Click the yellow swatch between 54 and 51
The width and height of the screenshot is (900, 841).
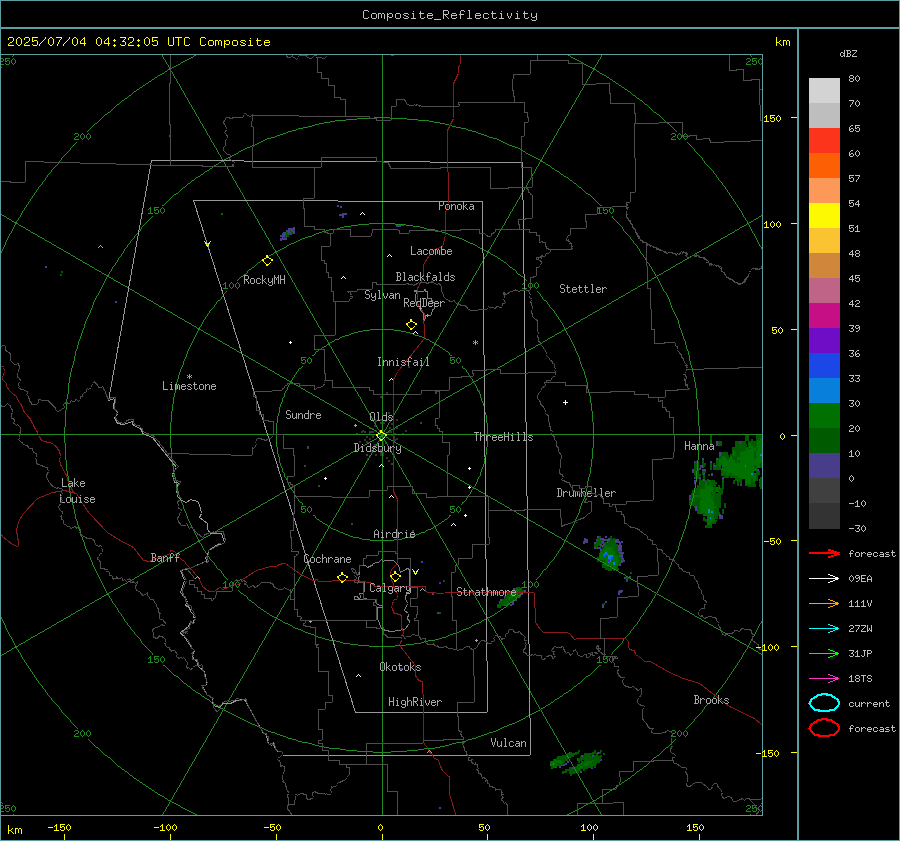click(x=824, y=216)
